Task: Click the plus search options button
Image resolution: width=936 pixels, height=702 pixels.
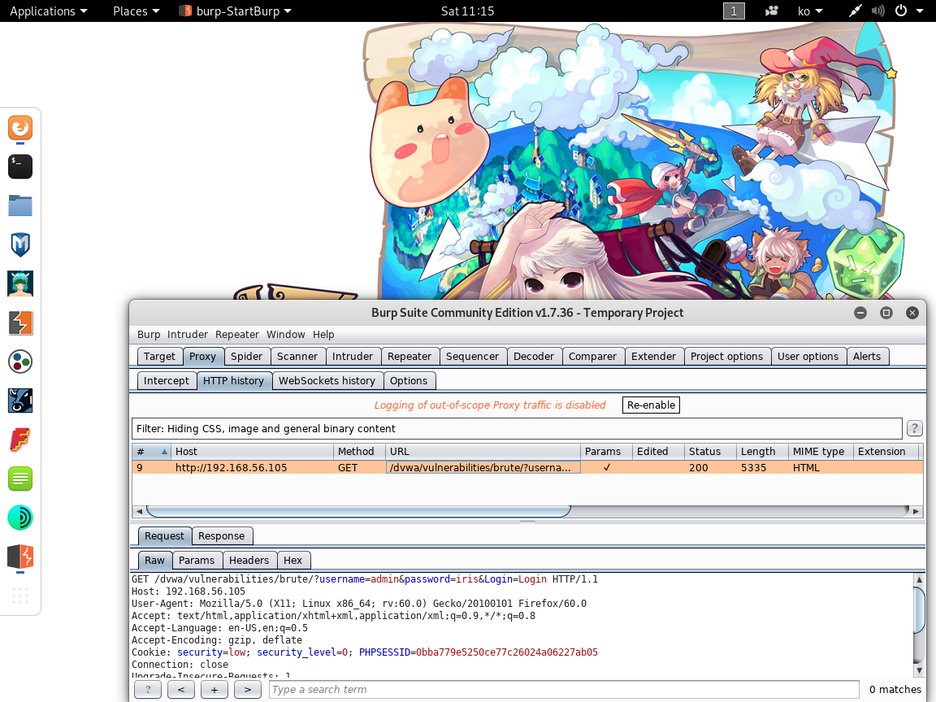Action: pyautogui.click(x=214, y=689)
